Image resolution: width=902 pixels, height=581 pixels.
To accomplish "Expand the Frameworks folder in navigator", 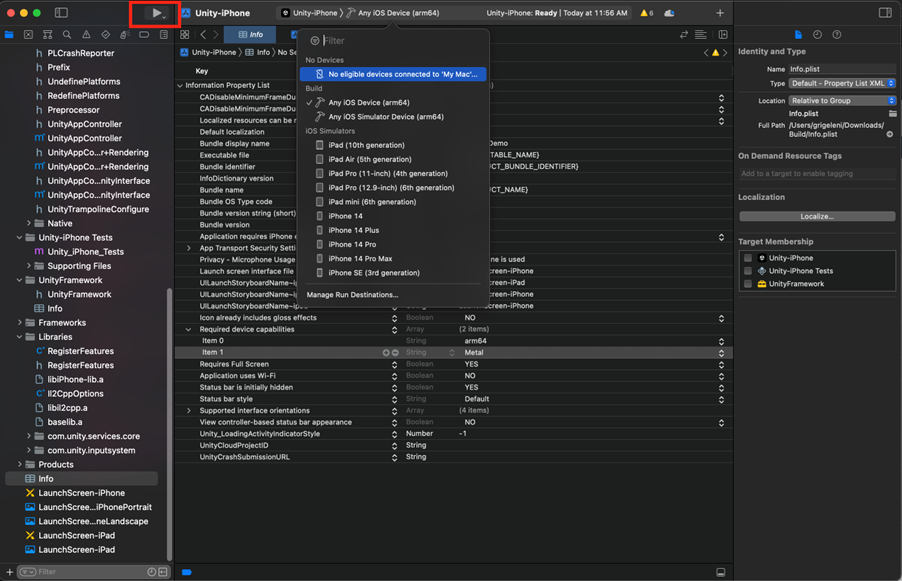I will click(x=20, y=323).
